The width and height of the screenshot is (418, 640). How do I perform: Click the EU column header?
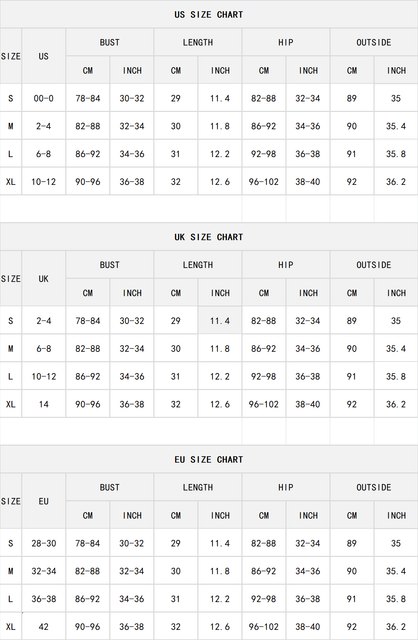point(44,501)
